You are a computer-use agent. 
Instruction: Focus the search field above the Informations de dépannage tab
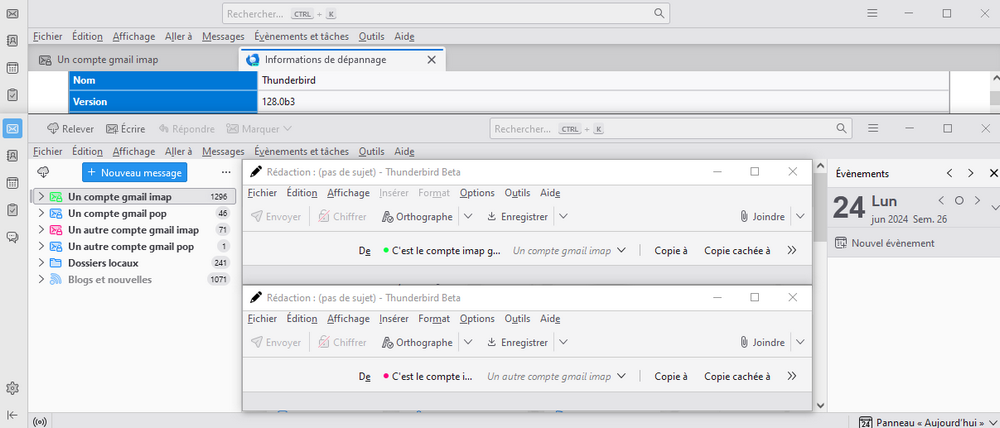[x=446, y=13]
